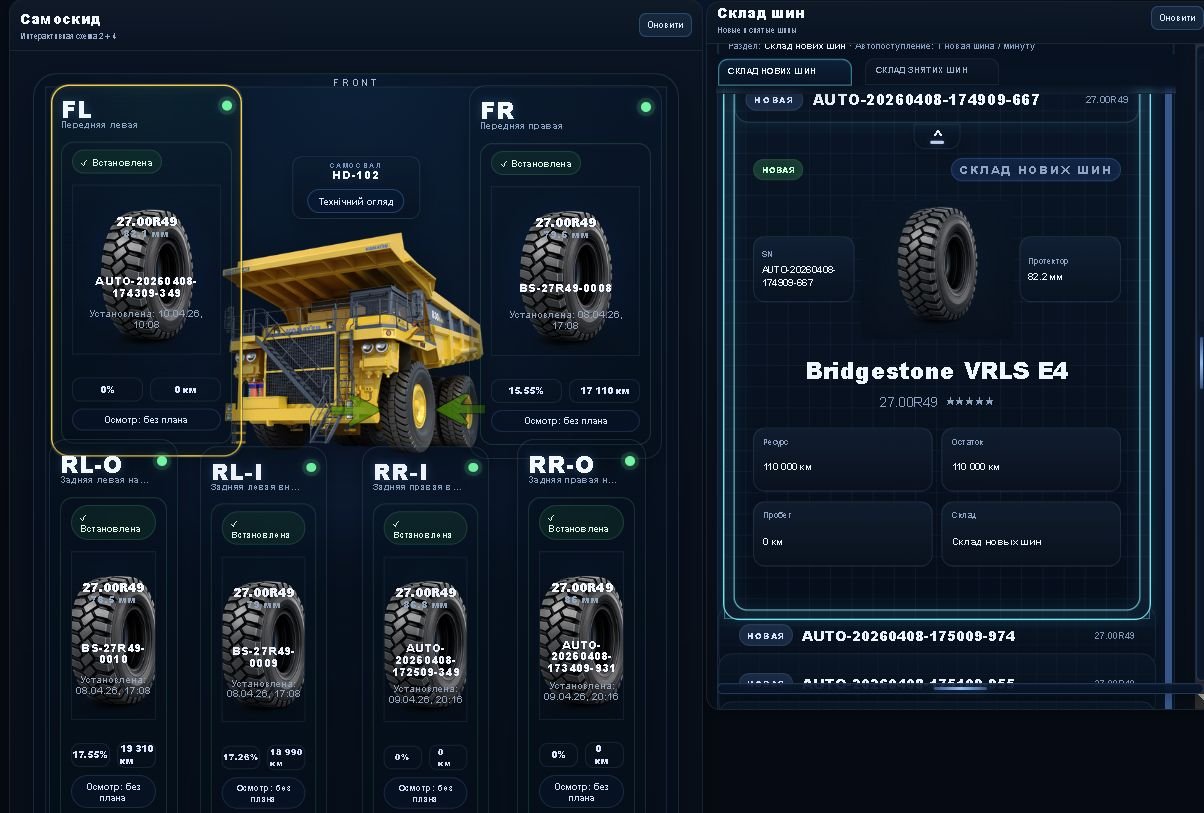Click RR-O green status indicator dot
Viewport: 1204px width, 813px height.
pos(630,461)
